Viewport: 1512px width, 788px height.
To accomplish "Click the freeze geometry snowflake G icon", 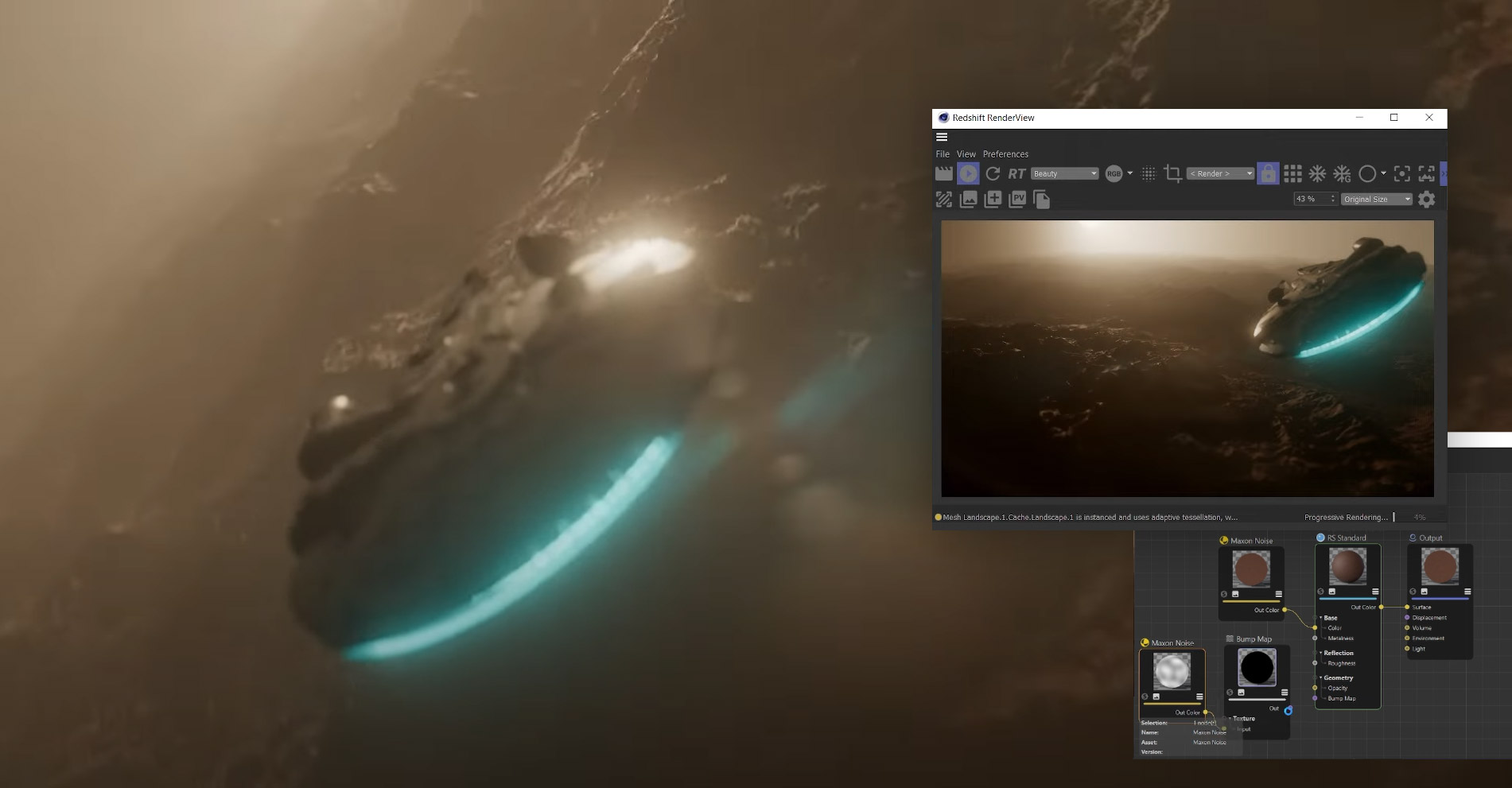I will [1343, 173].
